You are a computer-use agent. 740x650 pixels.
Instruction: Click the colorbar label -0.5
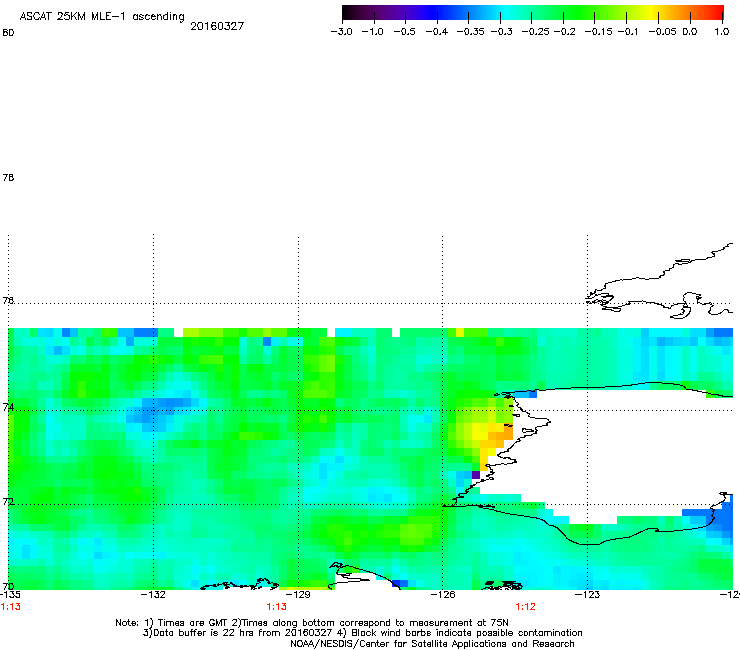click(x=404, y=32)
